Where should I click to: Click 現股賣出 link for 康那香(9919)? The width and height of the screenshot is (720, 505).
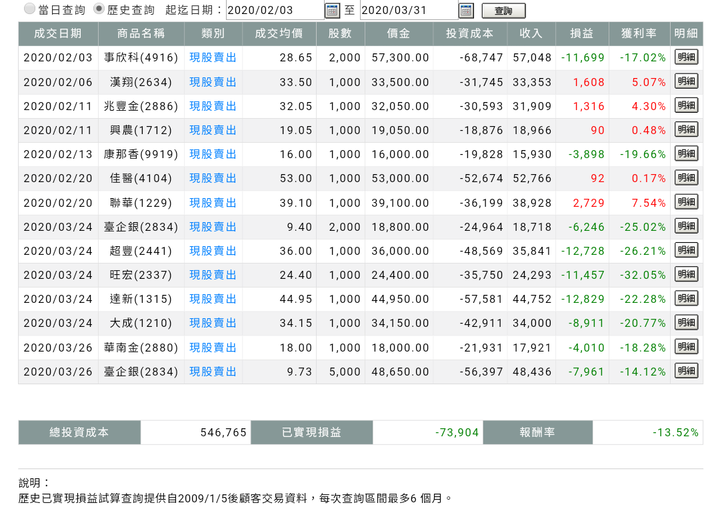213,154
